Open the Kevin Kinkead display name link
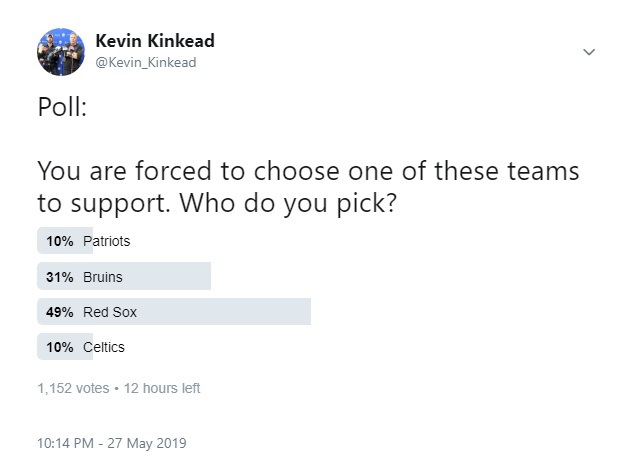 point(154,41)
